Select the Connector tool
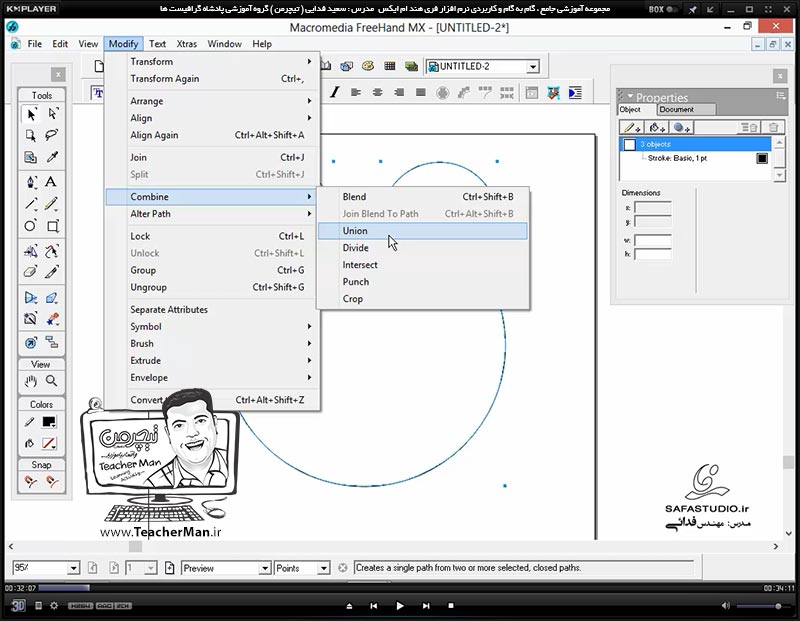Screen dimensions: 800x621 pos(52,342)
